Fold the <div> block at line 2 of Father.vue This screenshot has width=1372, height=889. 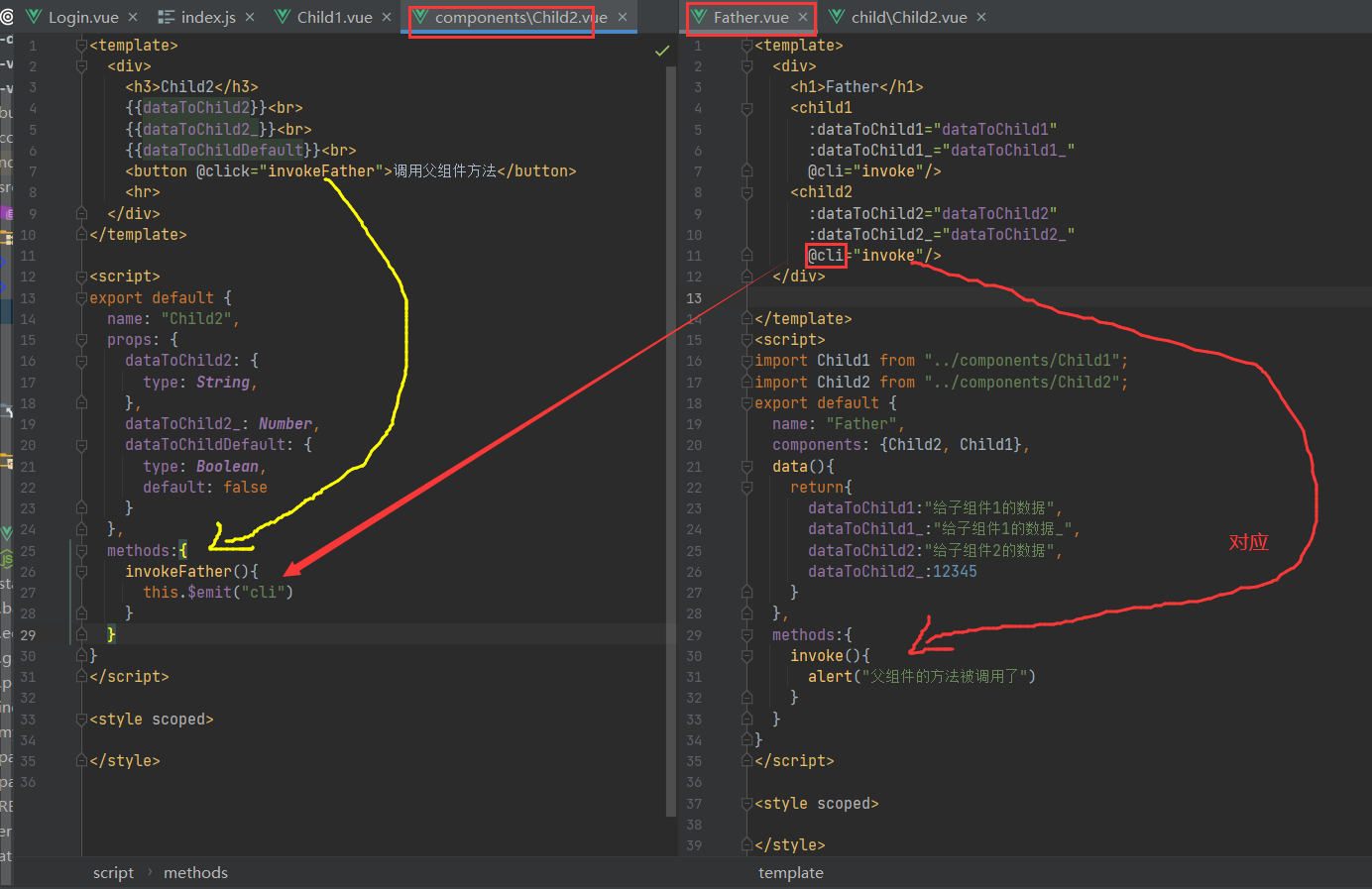pyautogui.click(x=747, y=66)
